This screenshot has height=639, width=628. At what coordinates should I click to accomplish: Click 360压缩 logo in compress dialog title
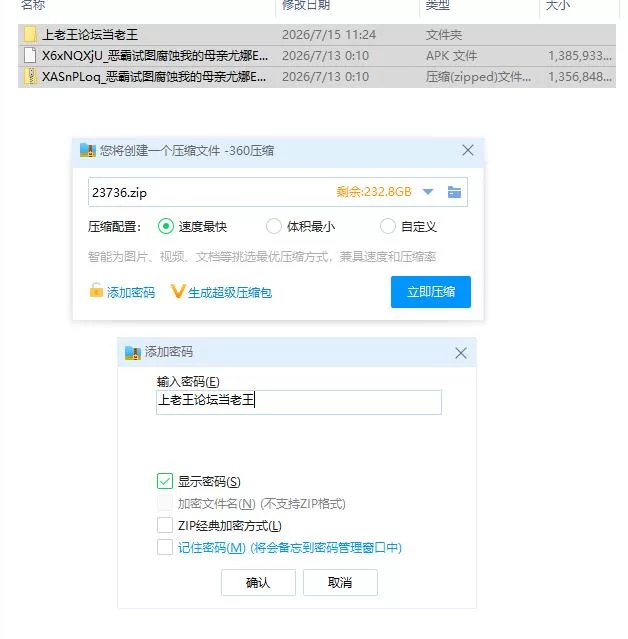point(87,151)
